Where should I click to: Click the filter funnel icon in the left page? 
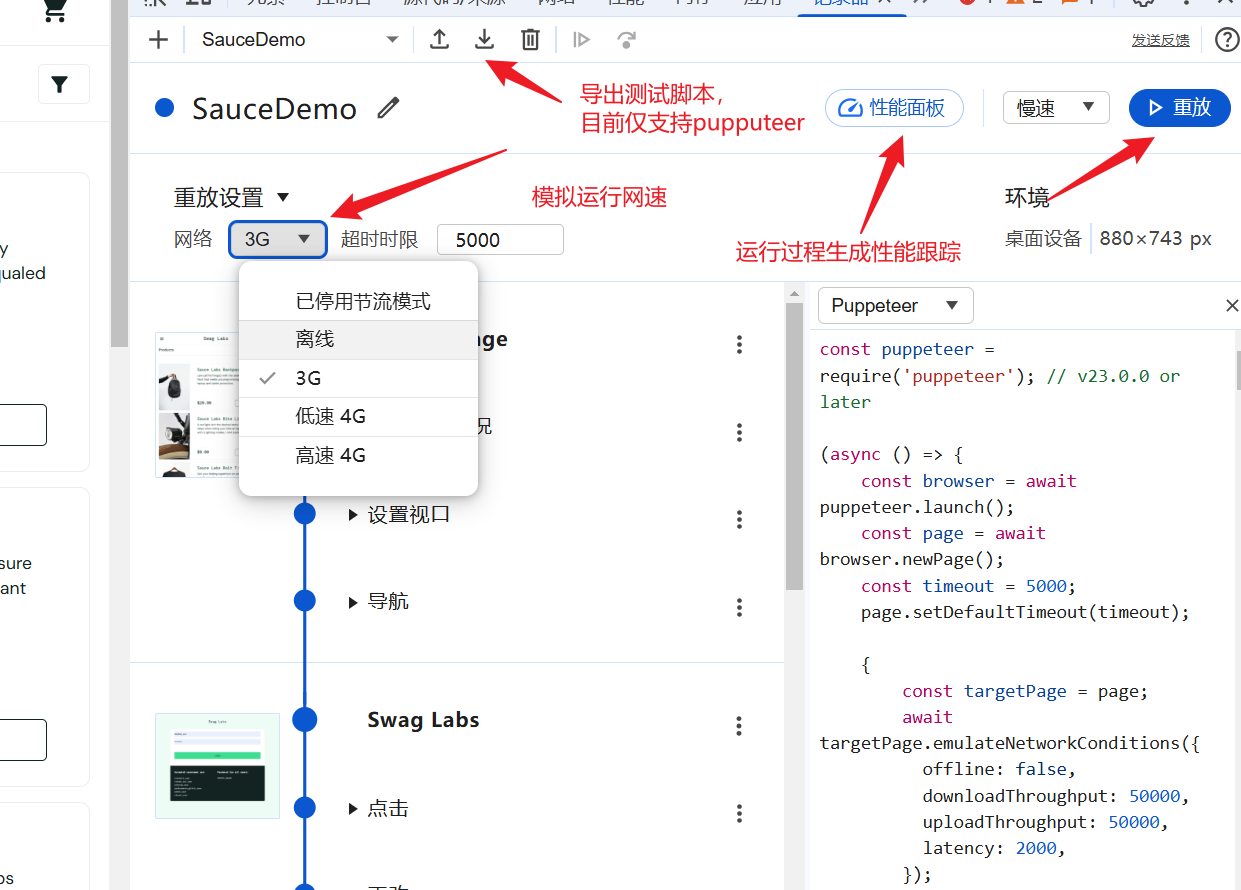point(60,85)
